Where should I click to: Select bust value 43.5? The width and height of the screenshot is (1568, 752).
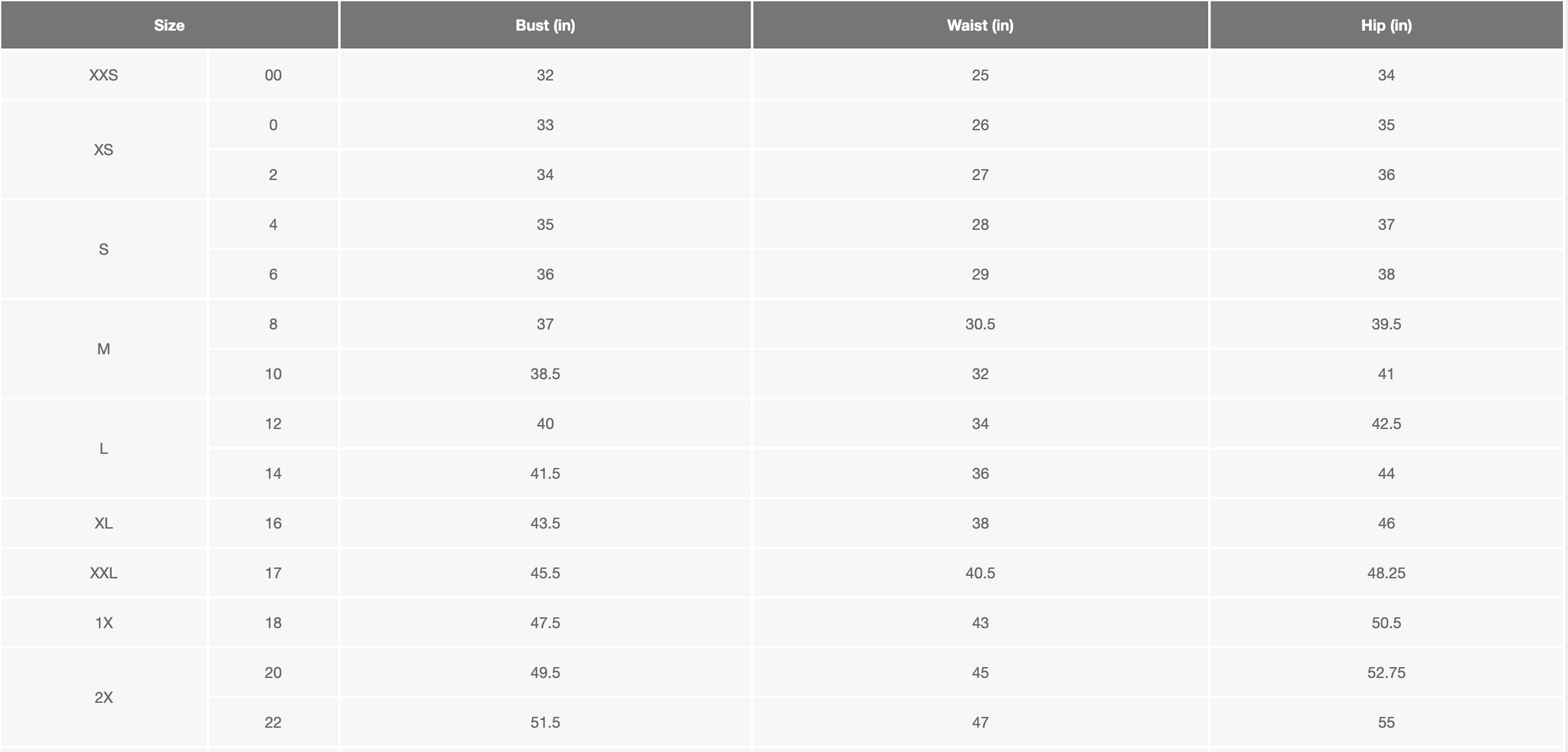point(545,523)
